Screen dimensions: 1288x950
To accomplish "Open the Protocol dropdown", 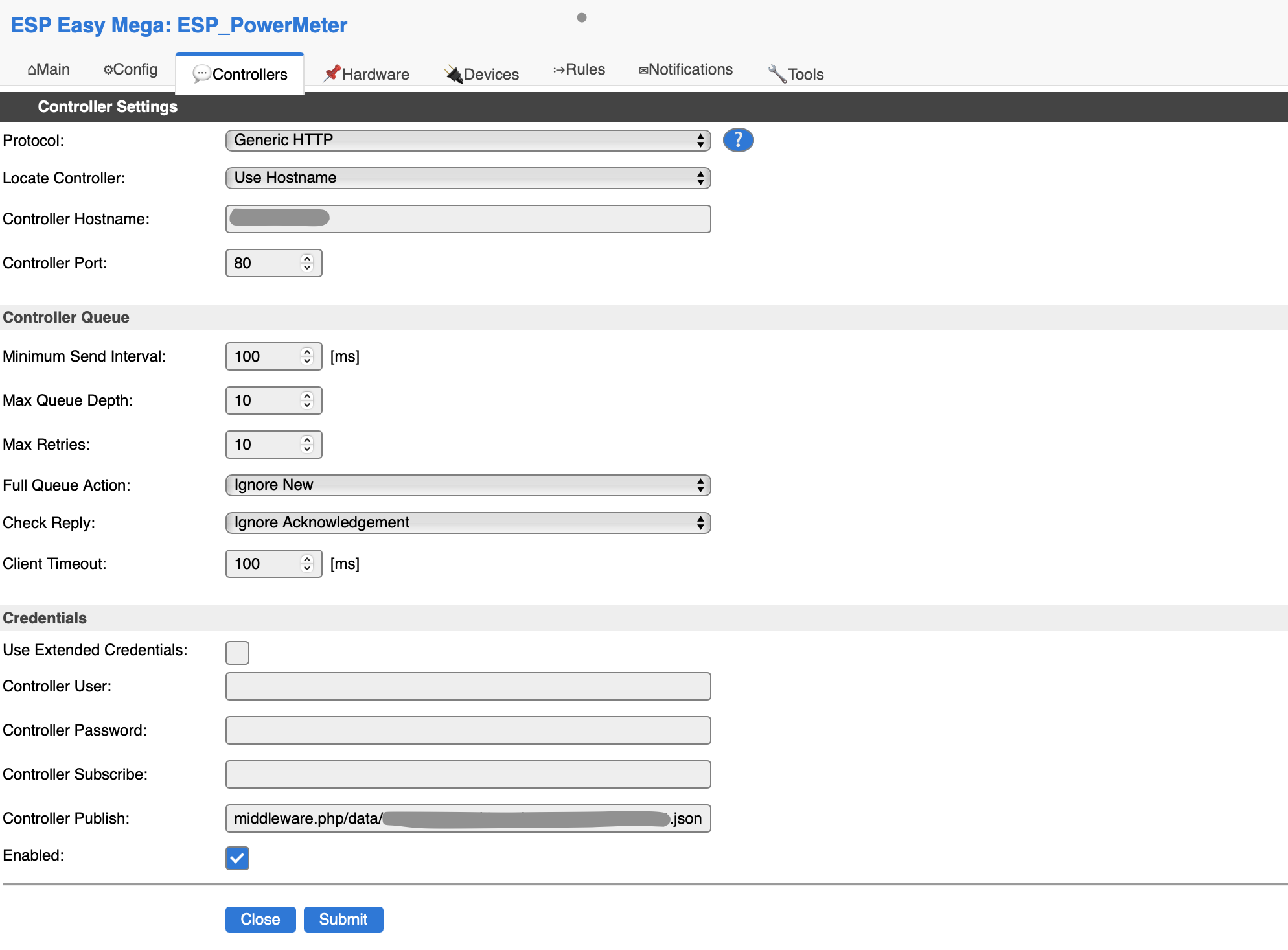I will (x=468, y=141).
